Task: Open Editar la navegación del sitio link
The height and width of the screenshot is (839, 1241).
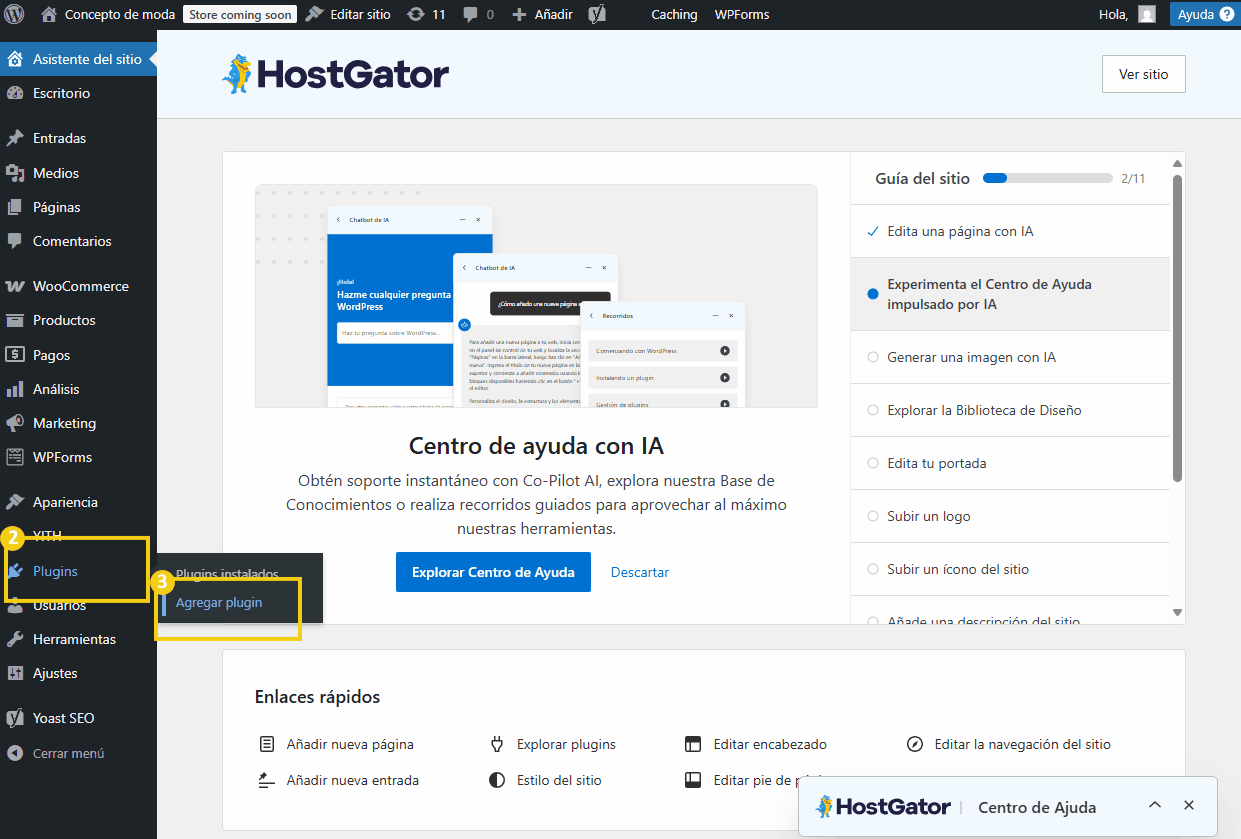Action: (1008, 744)
